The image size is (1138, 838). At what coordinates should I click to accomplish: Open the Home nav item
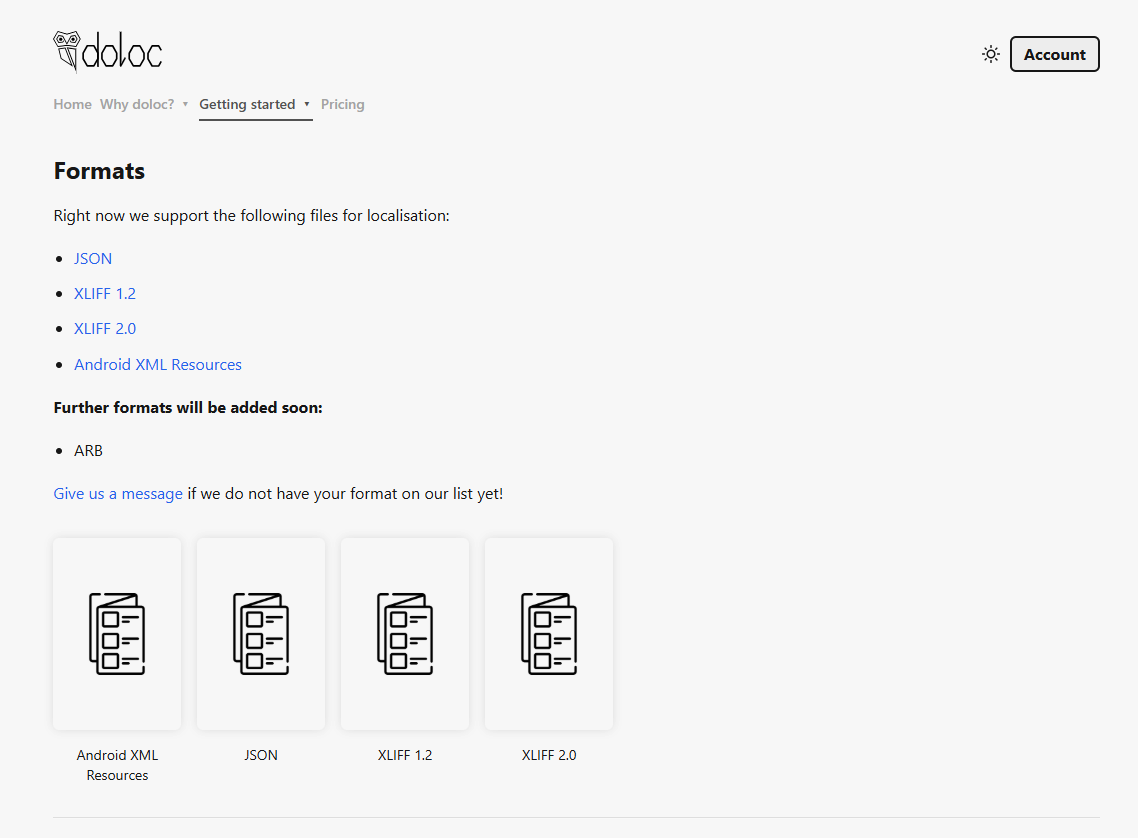73,104
